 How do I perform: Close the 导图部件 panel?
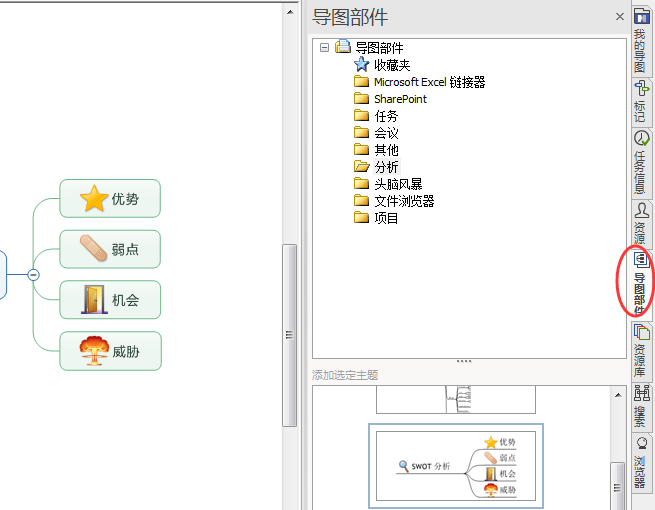620,17
